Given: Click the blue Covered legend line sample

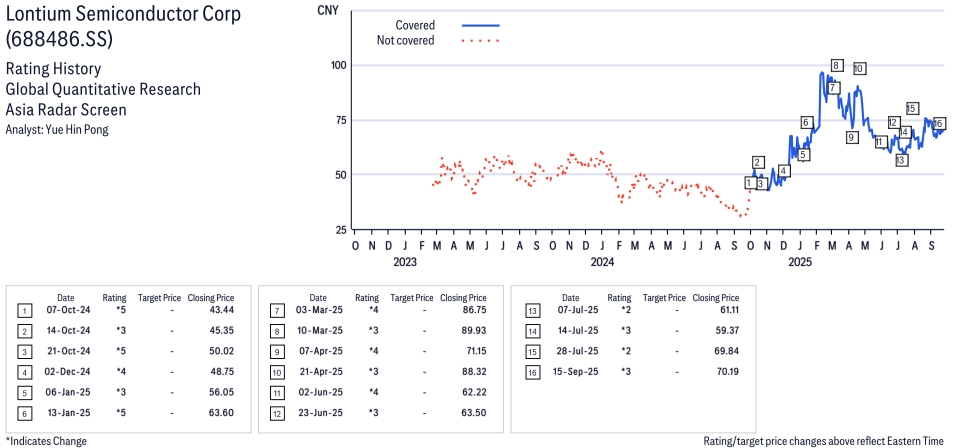Looking at the screenshot, I should pyautogui.click(x=481, y=26).
